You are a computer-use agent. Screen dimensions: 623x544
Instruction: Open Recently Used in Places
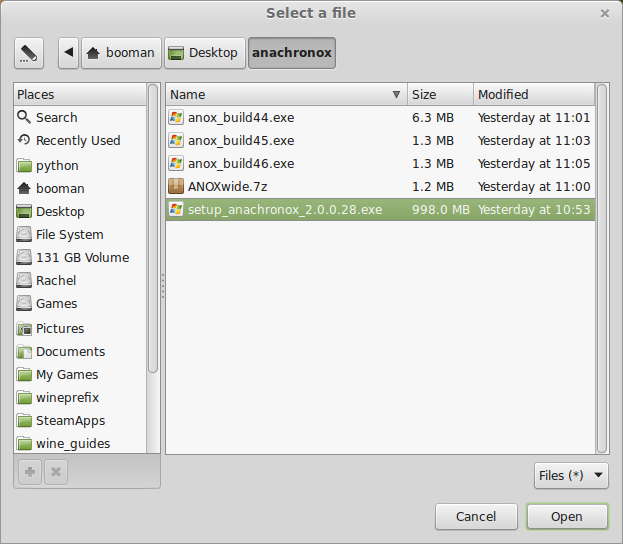click(x=80, y=141)
